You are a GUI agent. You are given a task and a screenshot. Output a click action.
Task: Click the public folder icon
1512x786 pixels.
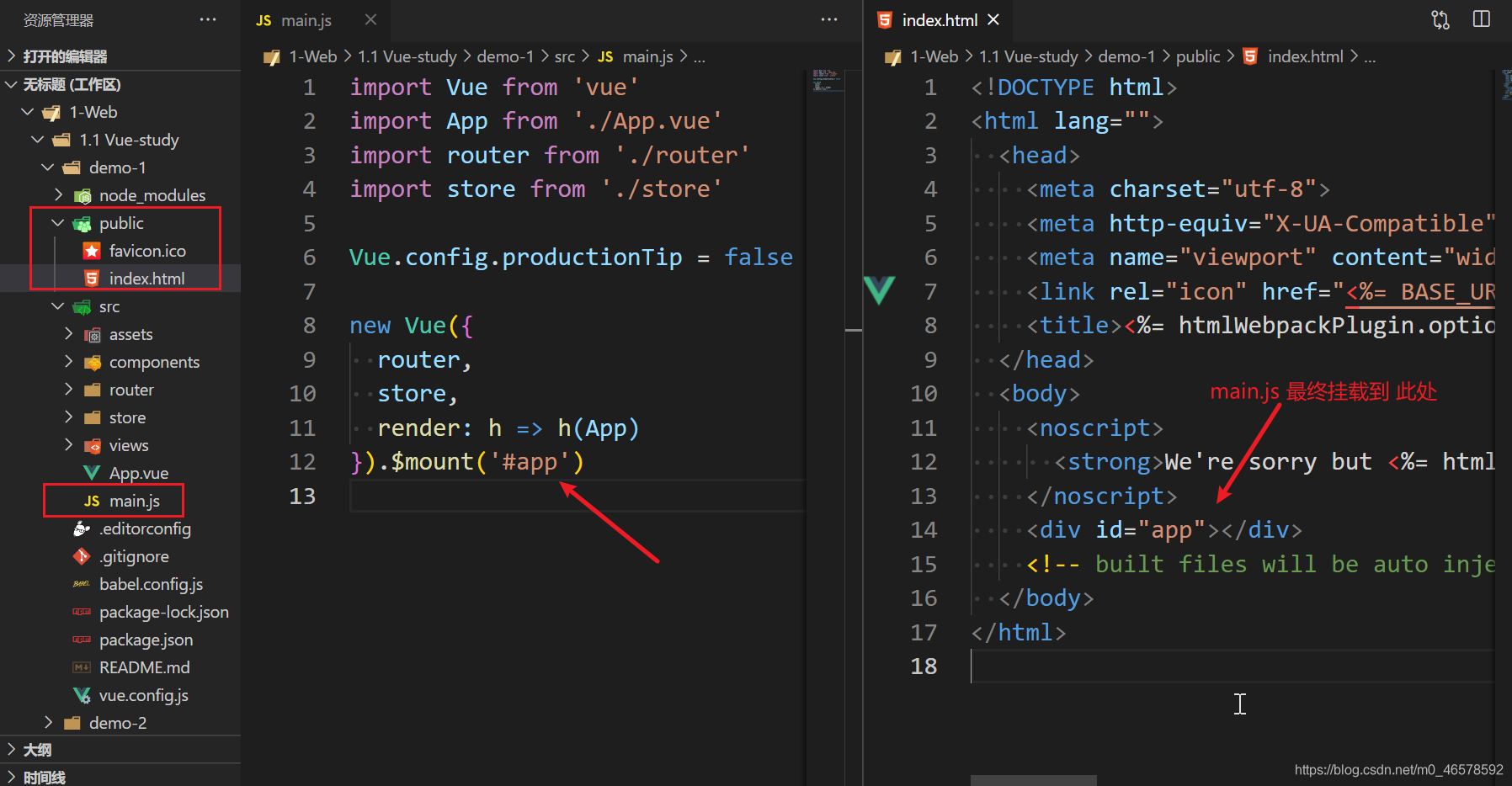[x=83, y=223]
